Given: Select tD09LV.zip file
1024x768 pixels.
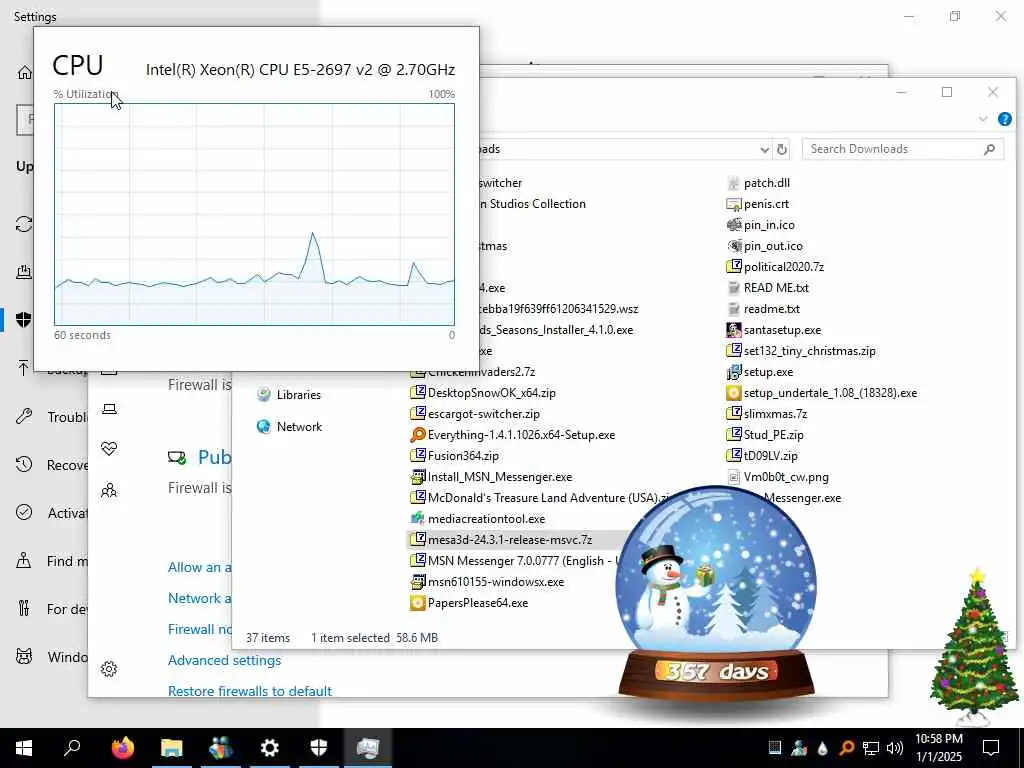Looking at the screenshot, I should pyautogui.click(x=762, y=456).
